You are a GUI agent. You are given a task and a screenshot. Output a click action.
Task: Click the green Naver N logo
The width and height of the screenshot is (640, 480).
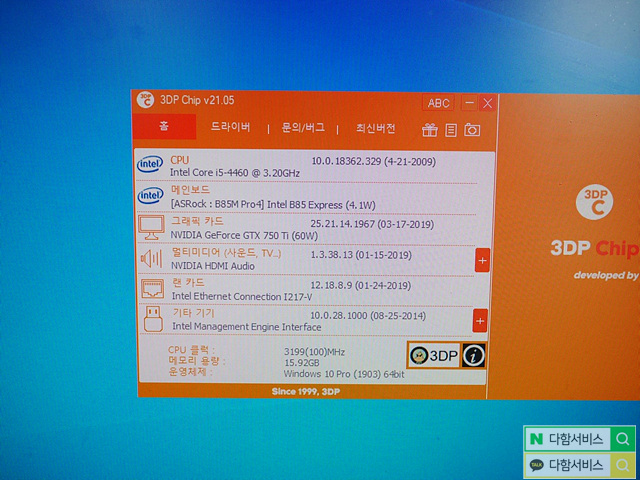(x=536, y=439)
